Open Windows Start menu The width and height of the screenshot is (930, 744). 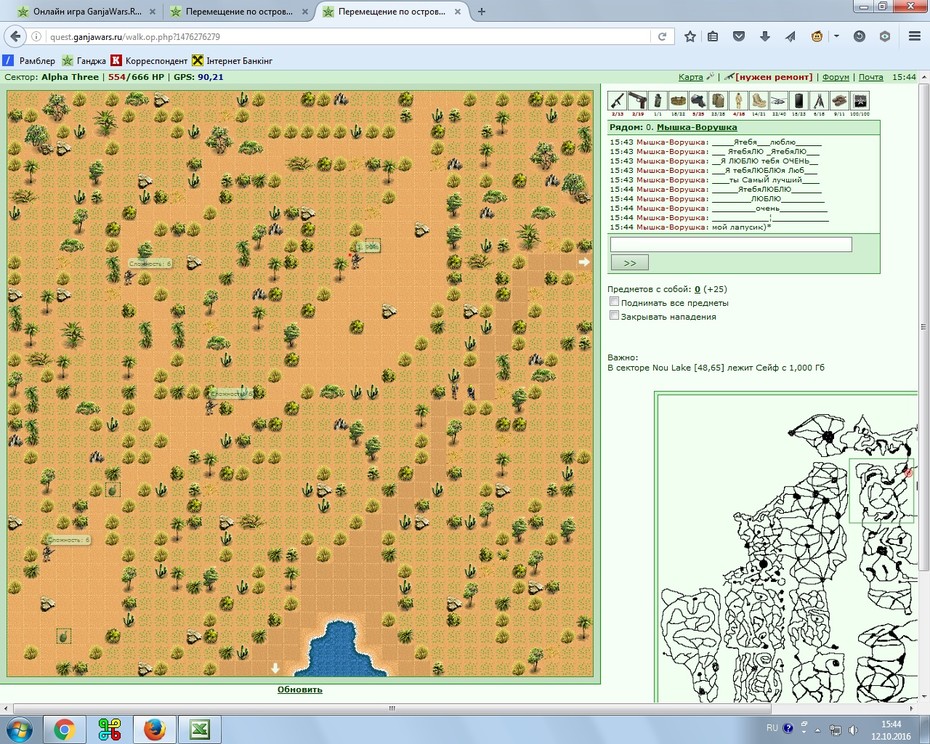pyautogui.click(x=19, y=730)
